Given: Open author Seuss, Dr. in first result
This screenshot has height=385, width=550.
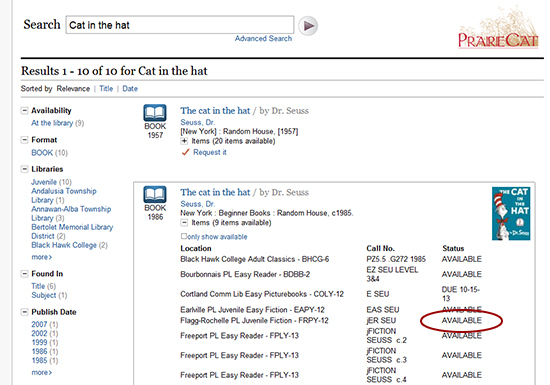Looking at the screenshot, I should (197, 122).
